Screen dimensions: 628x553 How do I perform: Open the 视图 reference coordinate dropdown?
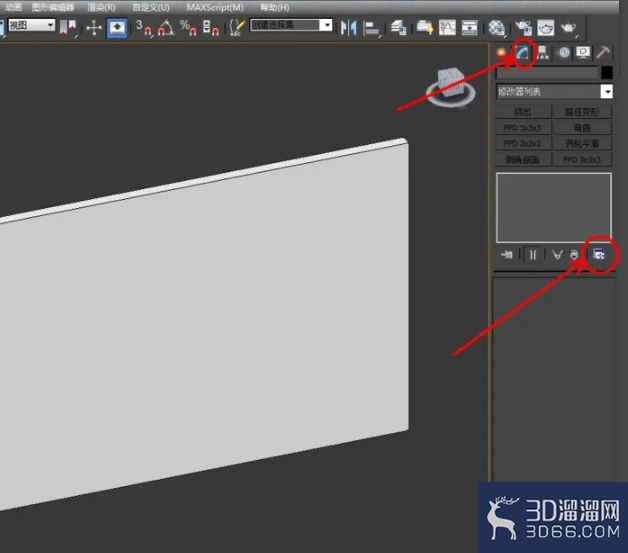pos(31,26)
